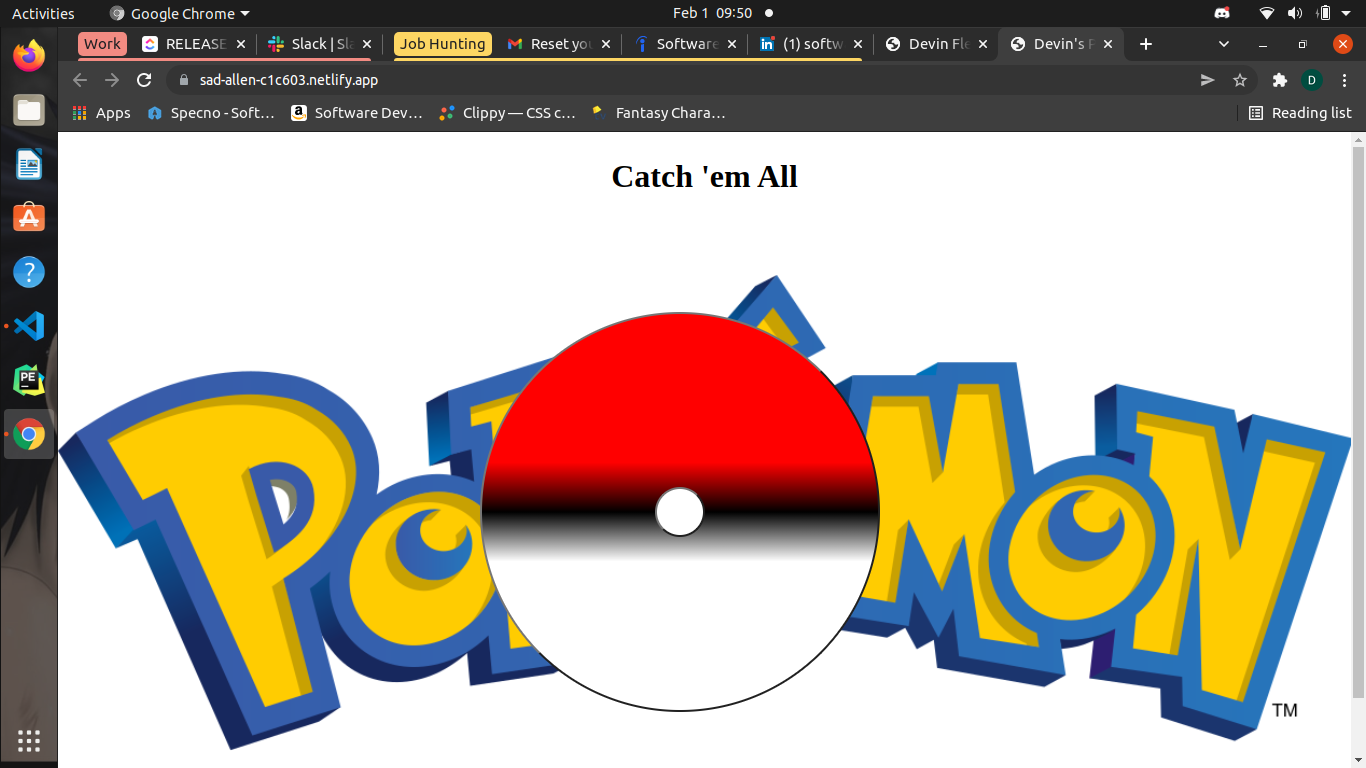Viewport: 1366px width, 768px height.
Task: Go back in browser history
Action: pyautogui.click(x=80, y=80)
